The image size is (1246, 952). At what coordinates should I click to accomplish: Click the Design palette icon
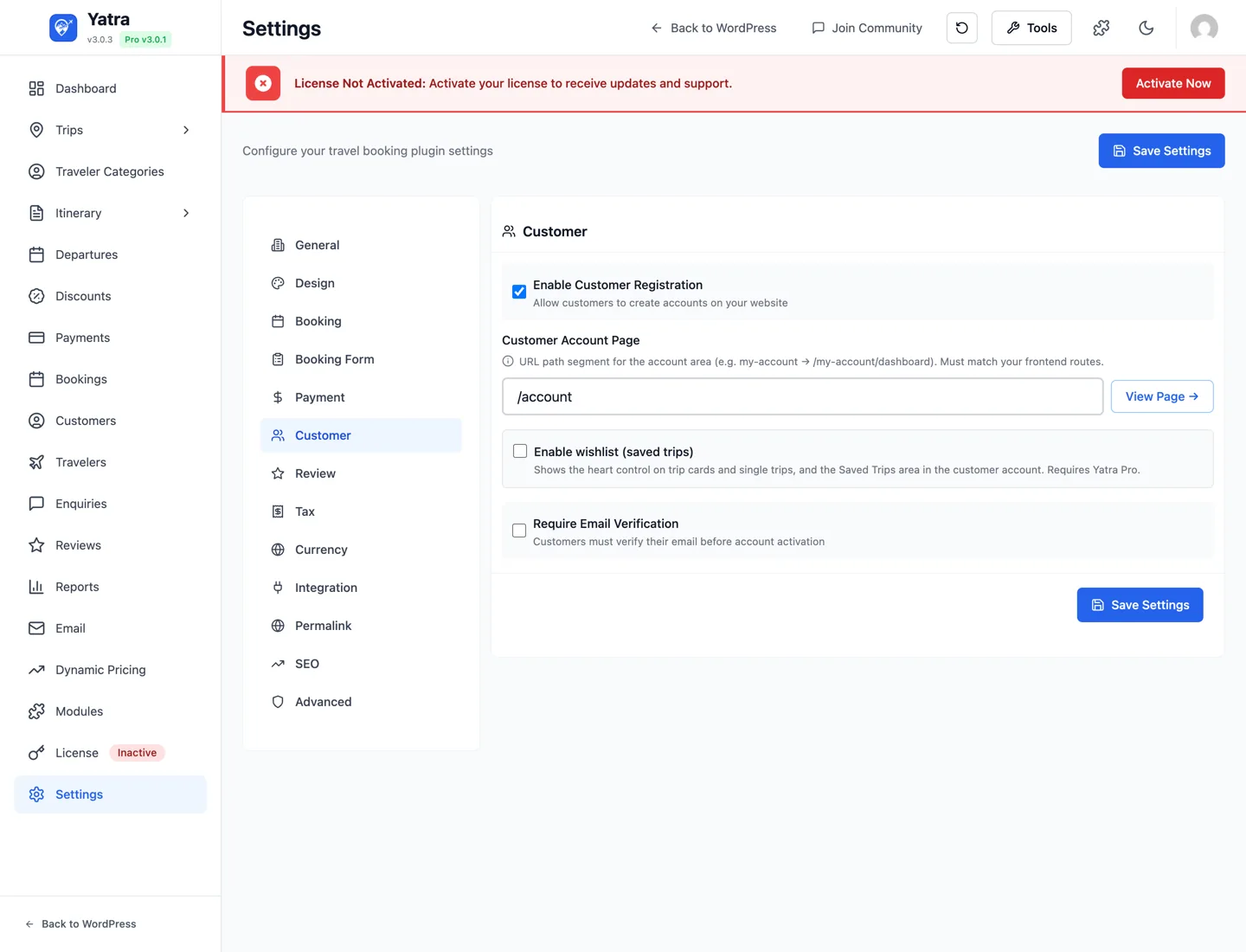(x=278, y=283)
